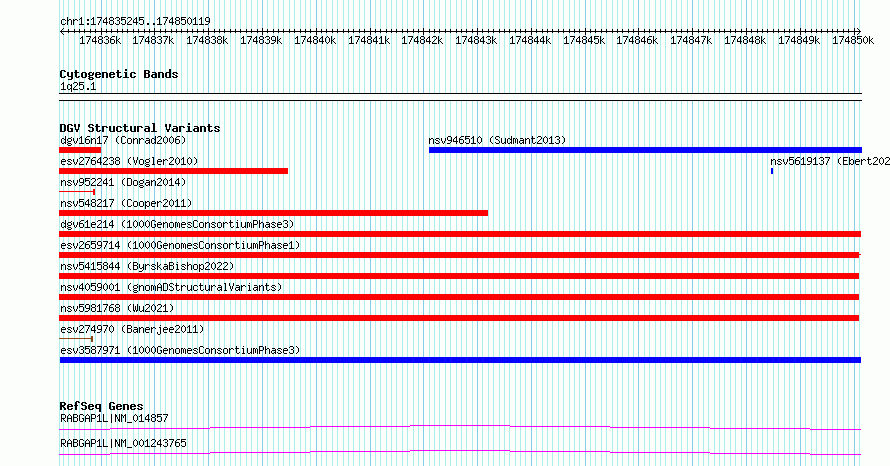Viewport: 890px width, 466px height.
Task: Click the 174845k ruler tick label
Action: [584, 40]
